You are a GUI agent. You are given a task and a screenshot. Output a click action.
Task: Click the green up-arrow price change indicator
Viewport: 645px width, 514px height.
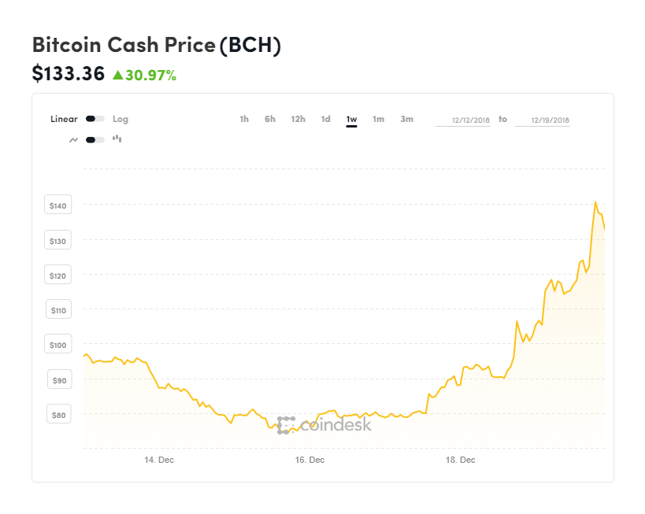118,75
